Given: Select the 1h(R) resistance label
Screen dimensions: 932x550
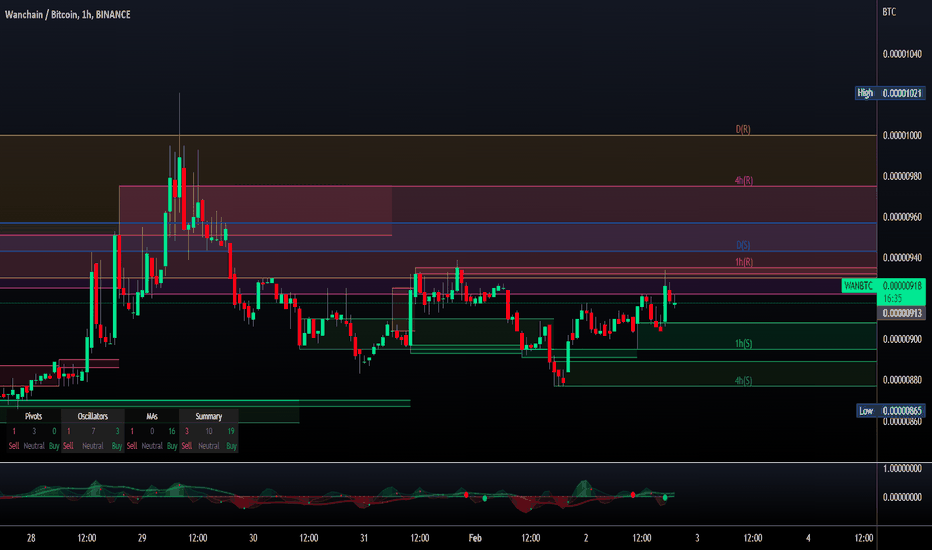Looking at the screenshot, I should click(744, 262).
